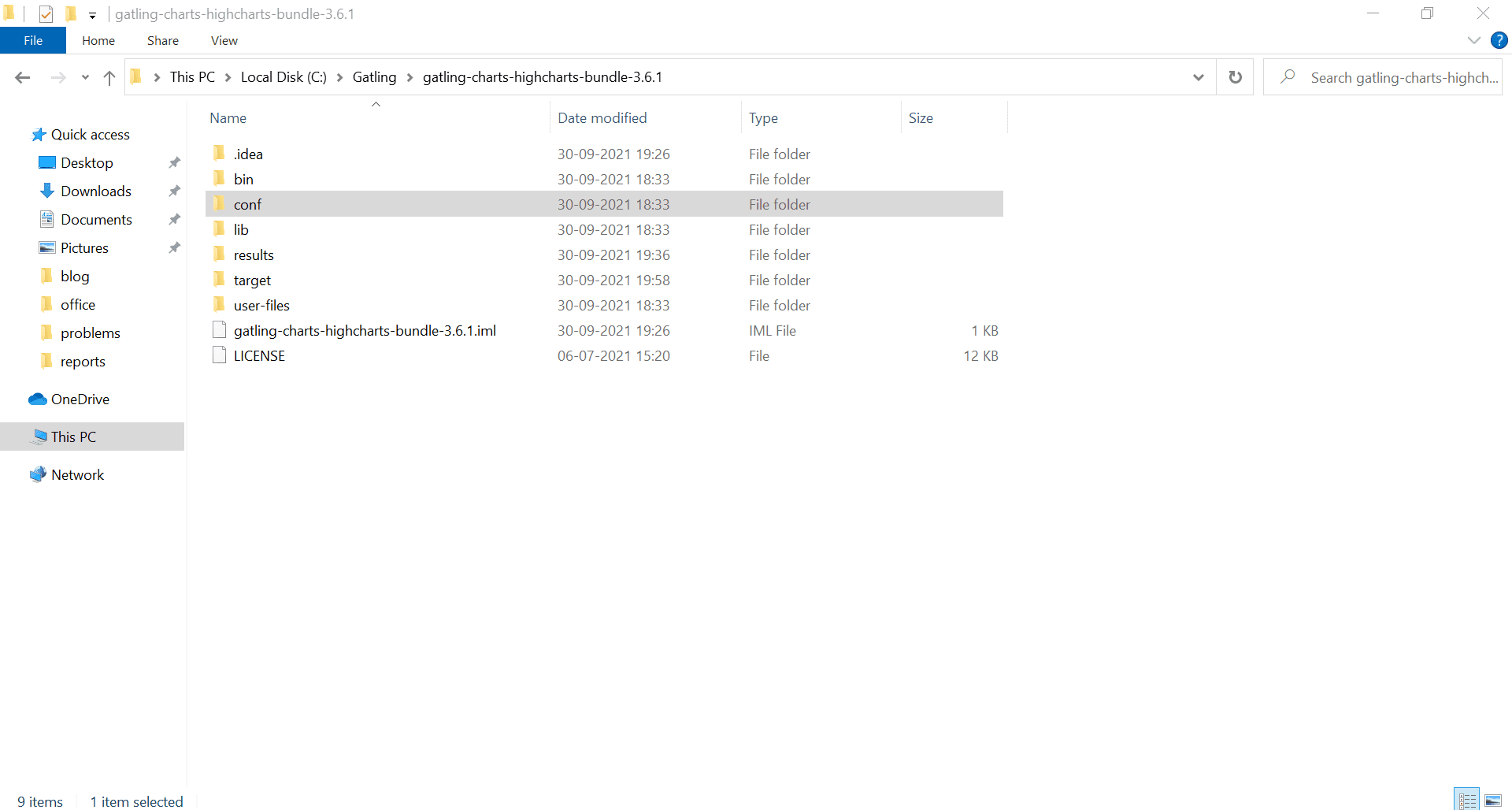Viewport: 1512px width, 810px height.
Task: Open the Help question mark icon
Action: click(x=1499, y=40)
